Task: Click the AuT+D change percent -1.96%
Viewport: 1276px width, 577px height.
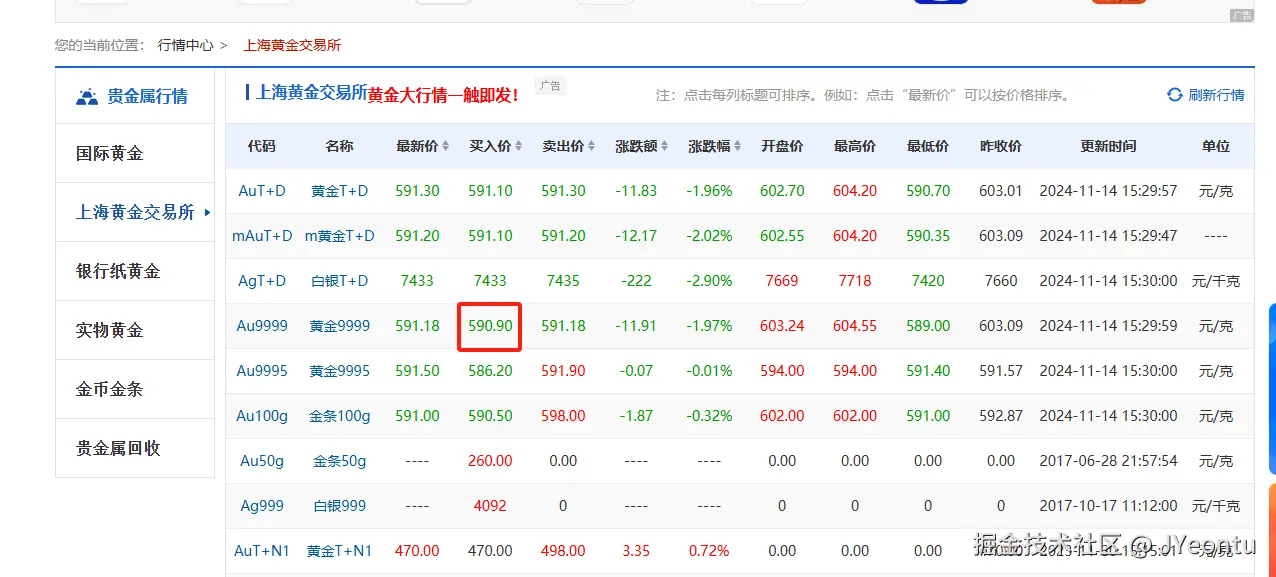Action: [x=709, y=191]
